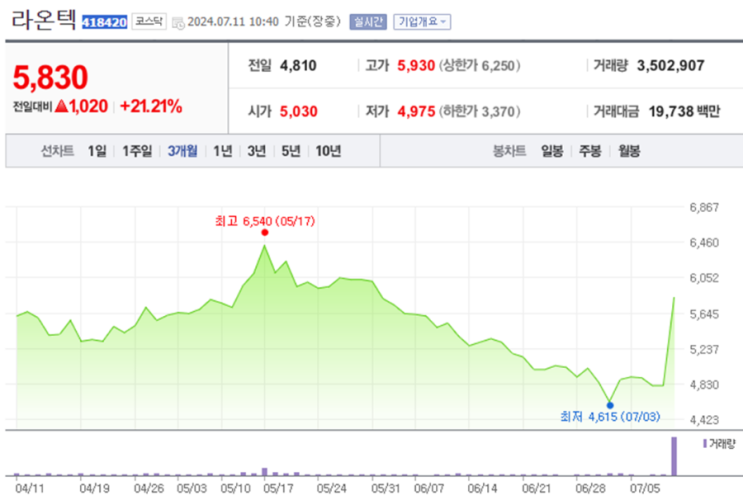Select the 1년 chart period
This screenshot has height=500, width=743.
222,151
